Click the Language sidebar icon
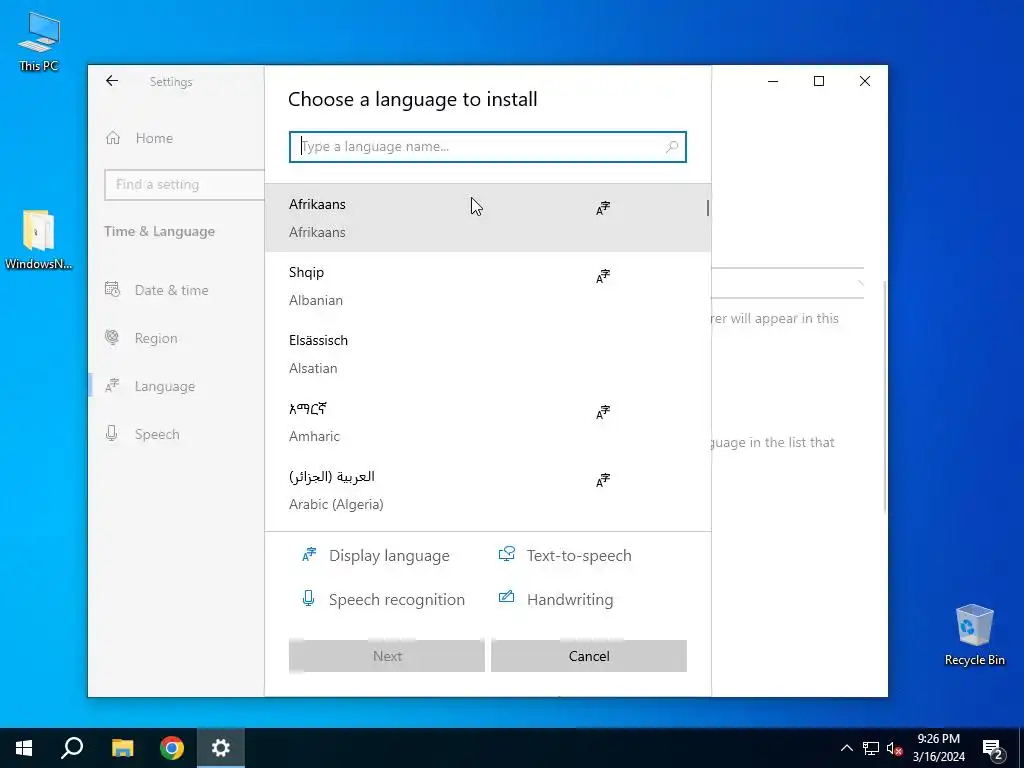This screenshot has width=1024, height=768. [112, 386]
